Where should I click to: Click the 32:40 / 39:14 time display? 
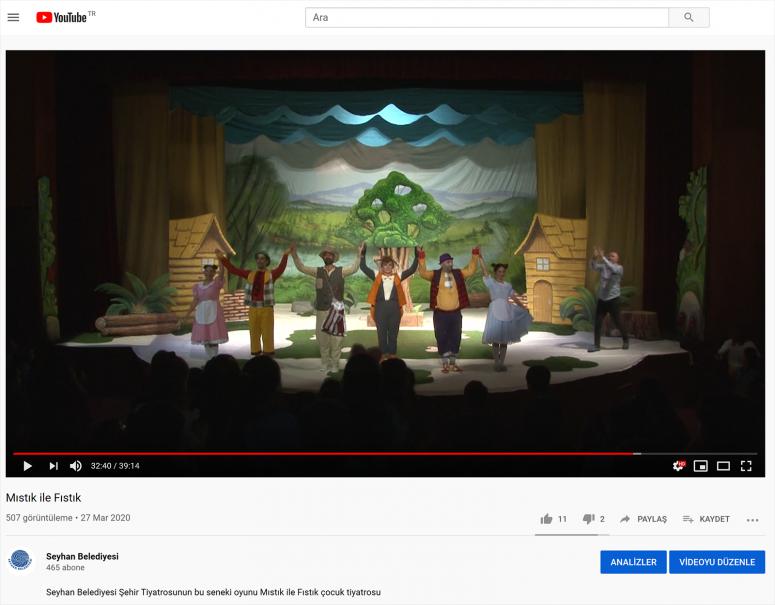point(115,466)
